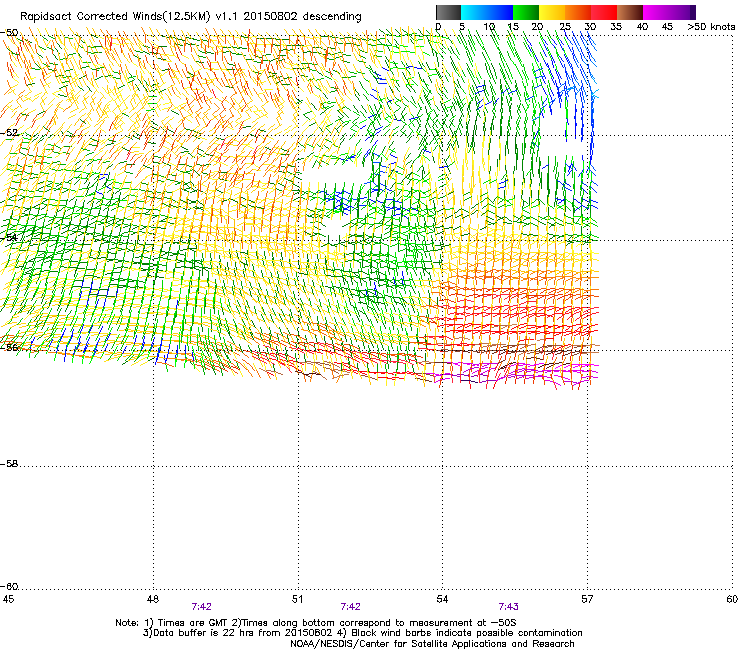Click the cyan 5 knots legend swatch
Image resolution: width=740 pixels, height=650 pixels.
pyautogui.click(x=474, y=12)
